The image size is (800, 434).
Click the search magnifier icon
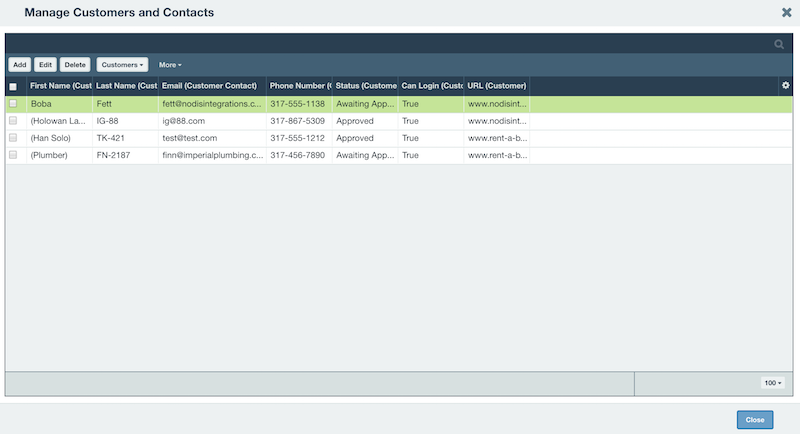pos(779,44)
